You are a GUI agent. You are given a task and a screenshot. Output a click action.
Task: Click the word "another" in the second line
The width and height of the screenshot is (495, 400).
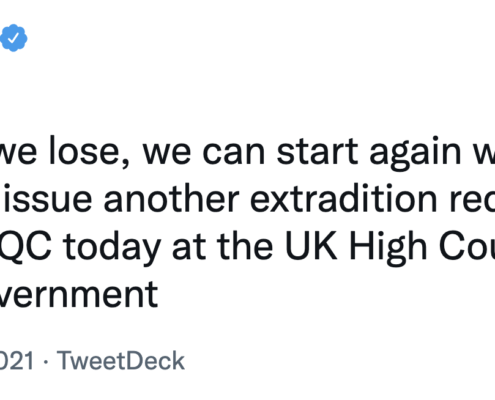click(x=171, y=199)
